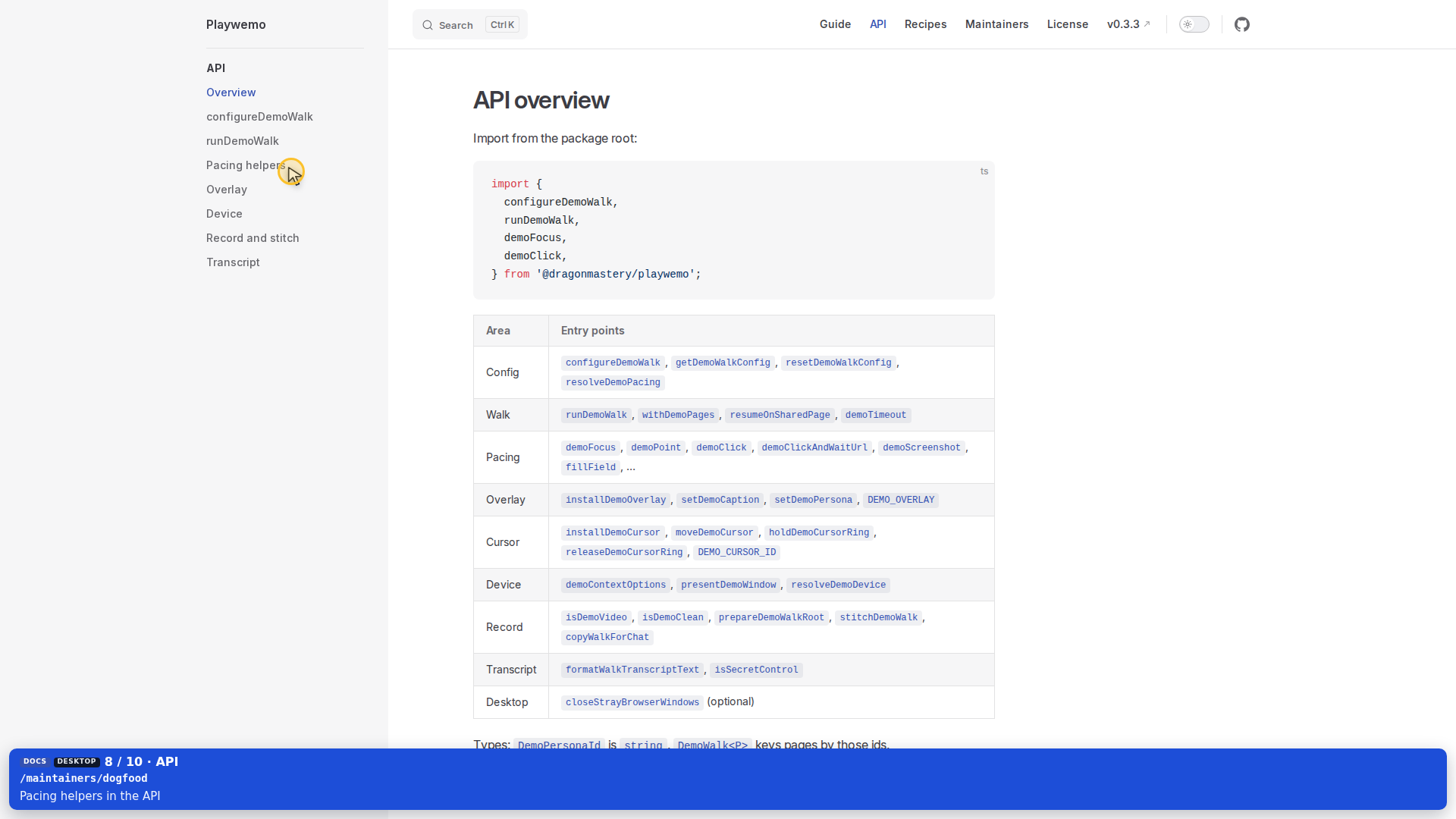Click the holdDemoCursorRing link

point(819,532)
